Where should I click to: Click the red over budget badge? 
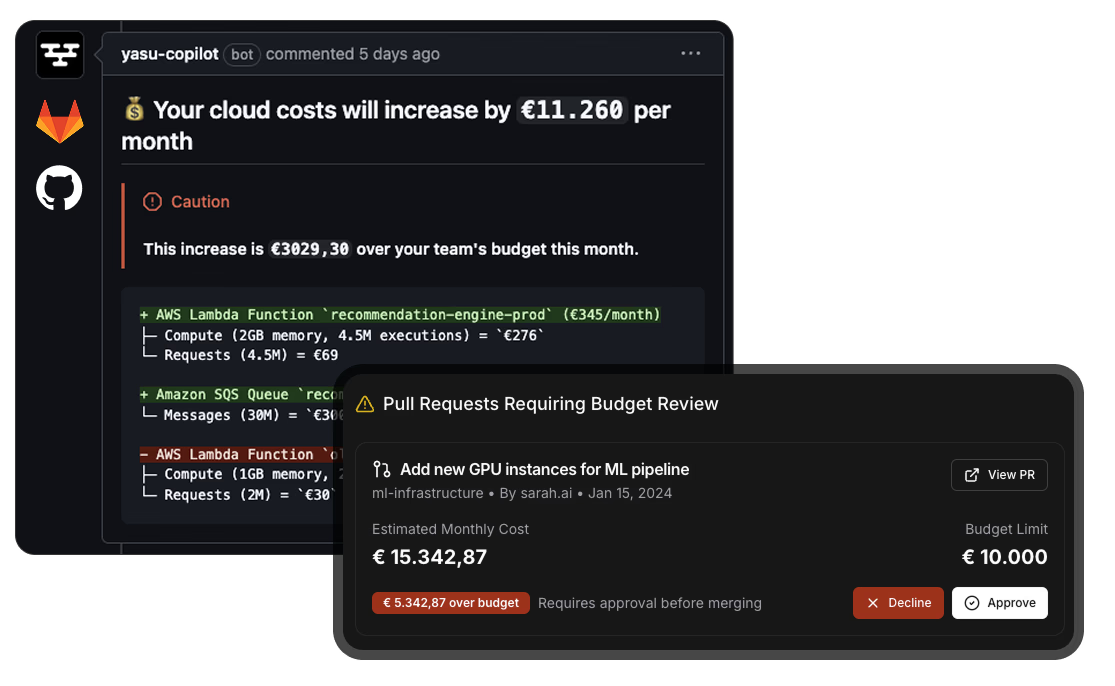click(x=450, y=603)
